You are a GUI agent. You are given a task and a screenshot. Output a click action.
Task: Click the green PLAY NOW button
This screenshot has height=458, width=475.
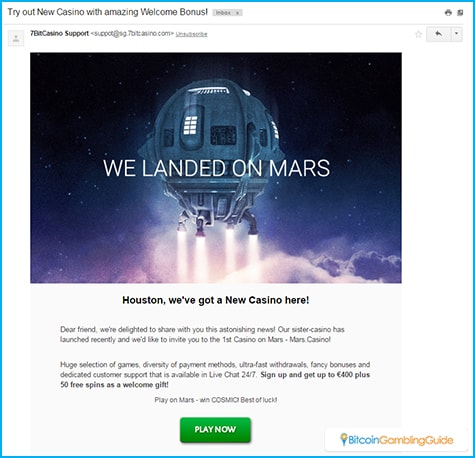(215, 430)
